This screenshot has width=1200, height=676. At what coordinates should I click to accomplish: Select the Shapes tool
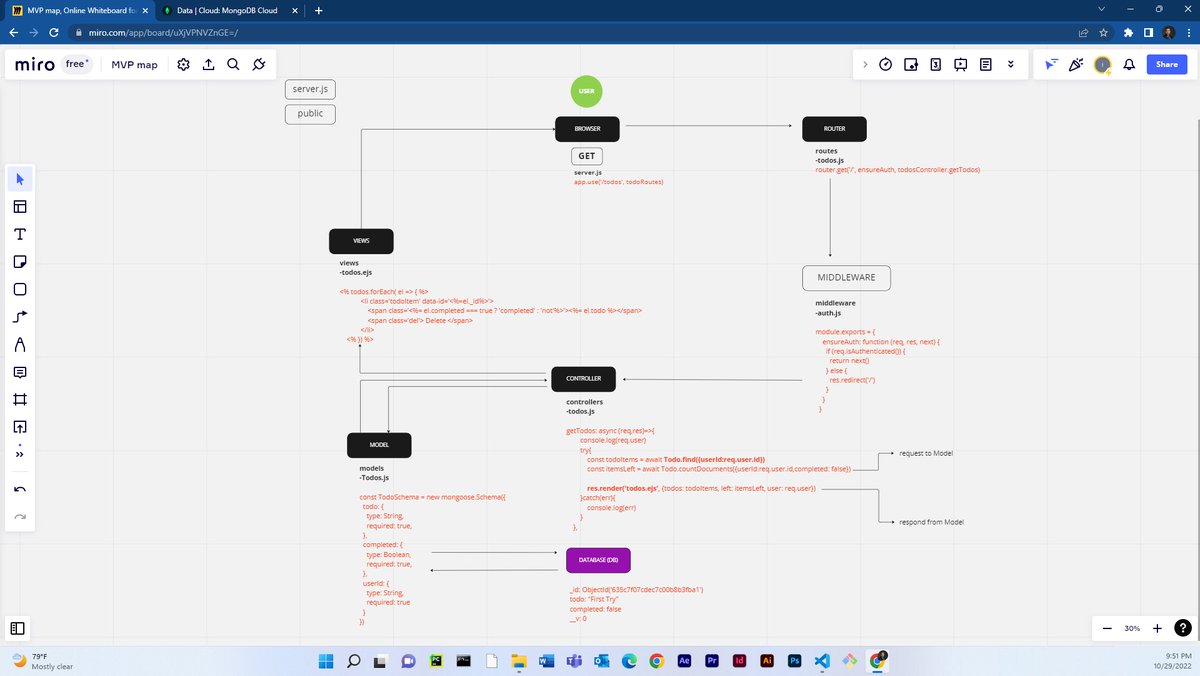[20, 289]
